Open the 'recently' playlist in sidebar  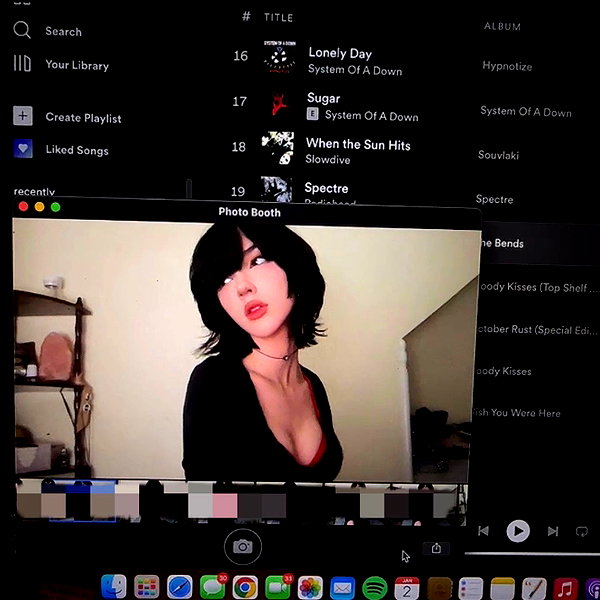[x=34, y=191]
